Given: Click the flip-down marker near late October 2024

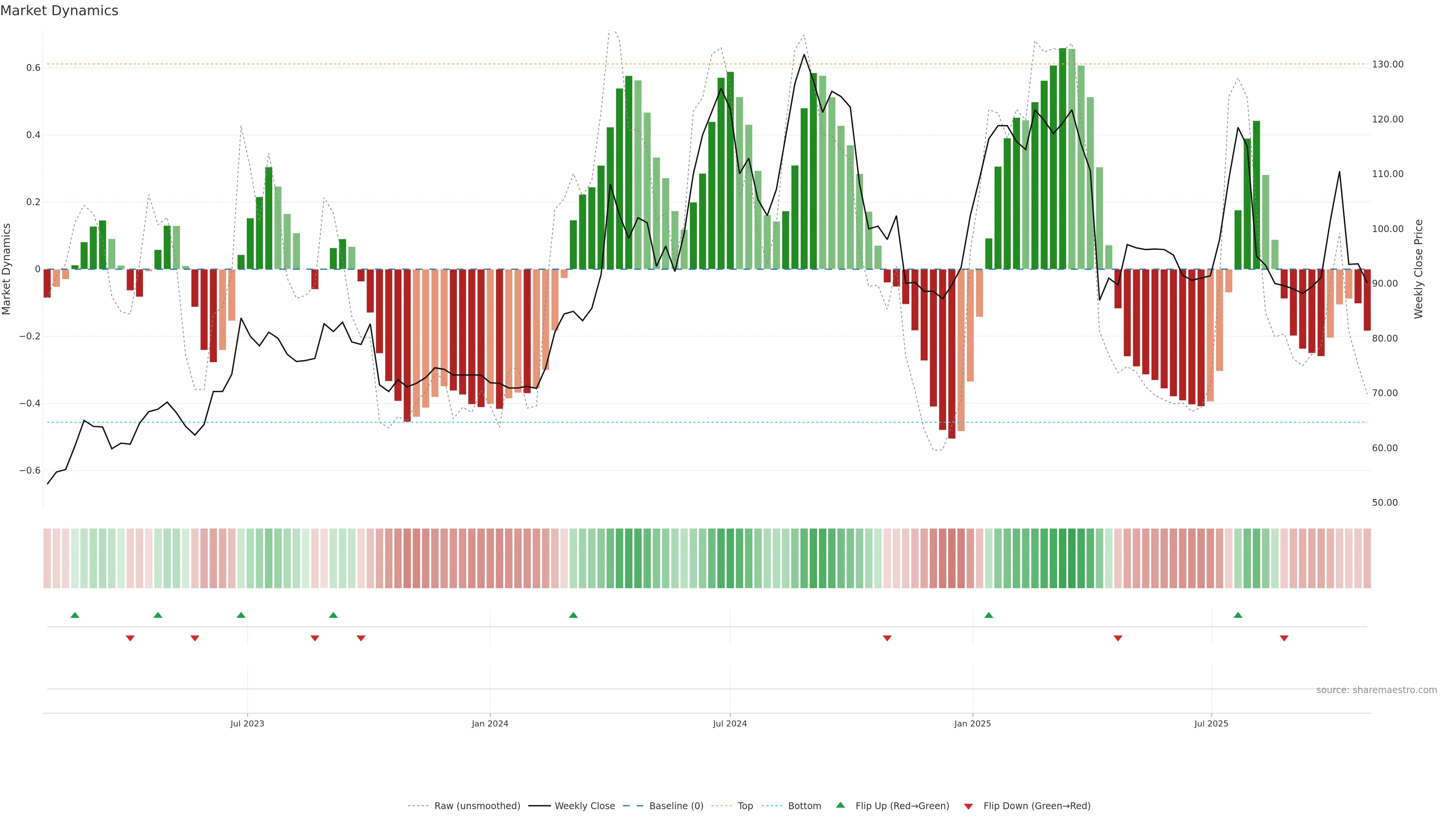Looking at the screenshot, I should tap(887, 638).
